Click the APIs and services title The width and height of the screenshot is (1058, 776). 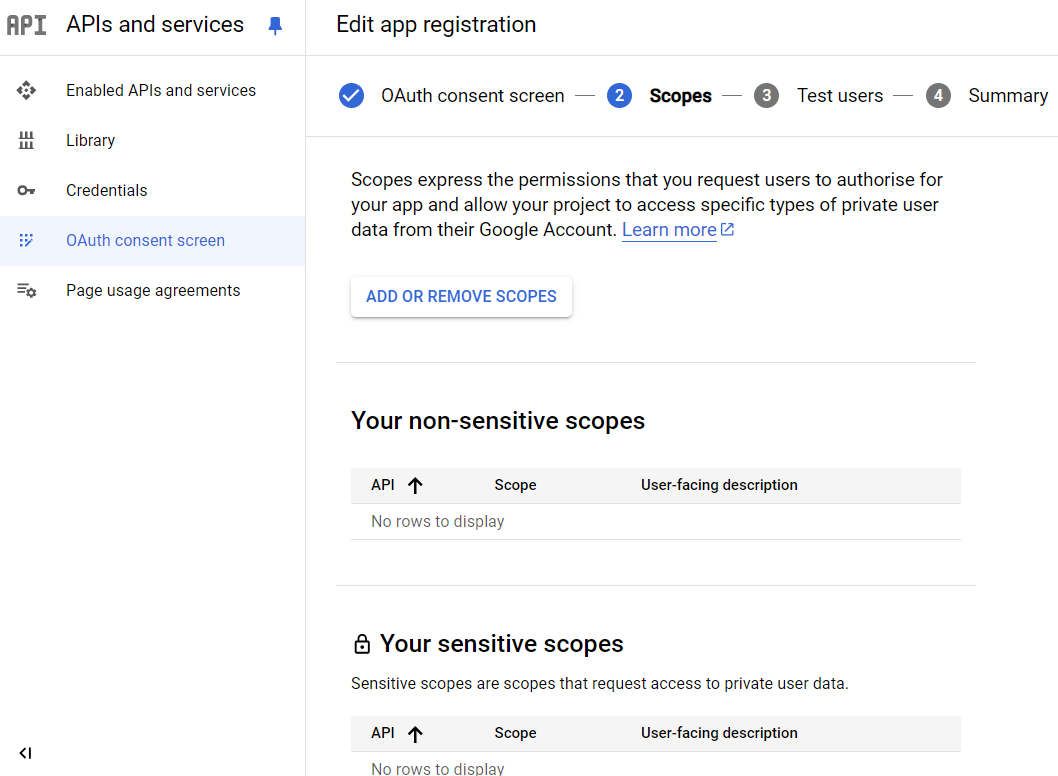(155, 25)
